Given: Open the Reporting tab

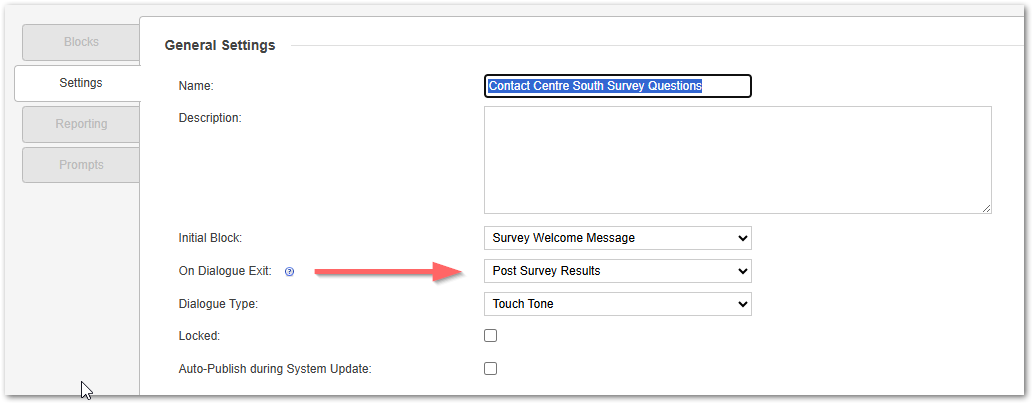Looking at the screenshot, I should click(81, 124).
